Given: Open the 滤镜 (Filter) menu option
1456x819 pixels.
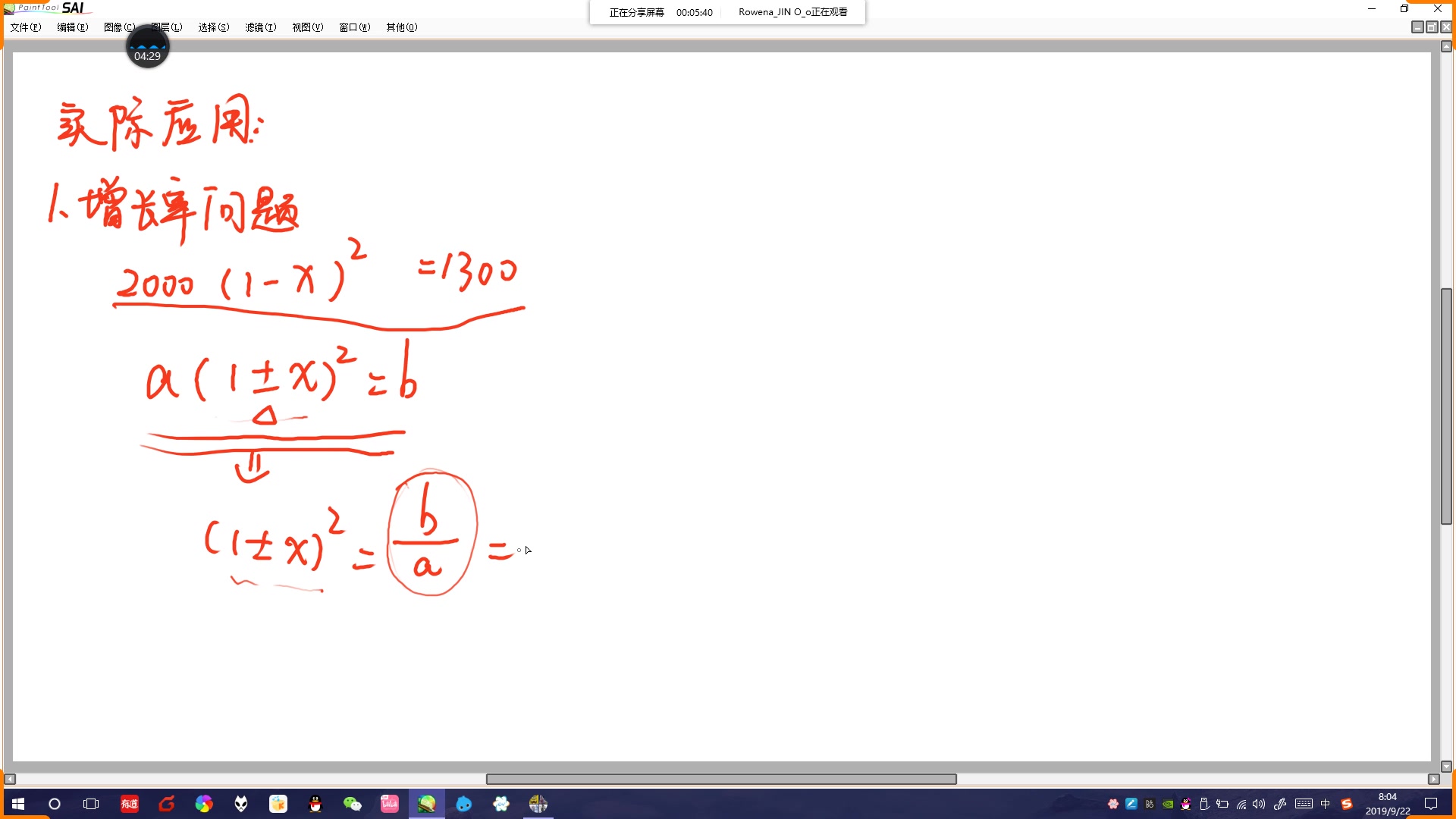Looking at the screenshot, I should pyautogui.click(x=259, y=27).
